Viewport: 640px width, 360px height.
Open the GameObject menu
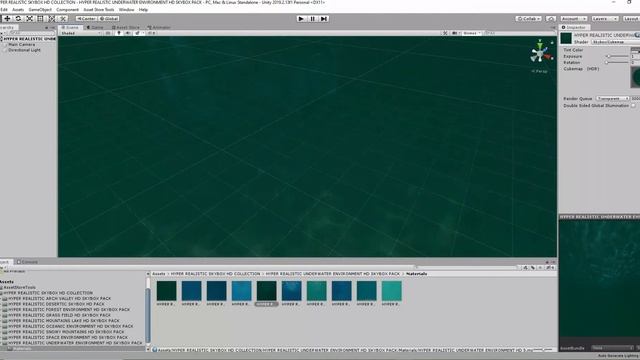tap(40, 9)
